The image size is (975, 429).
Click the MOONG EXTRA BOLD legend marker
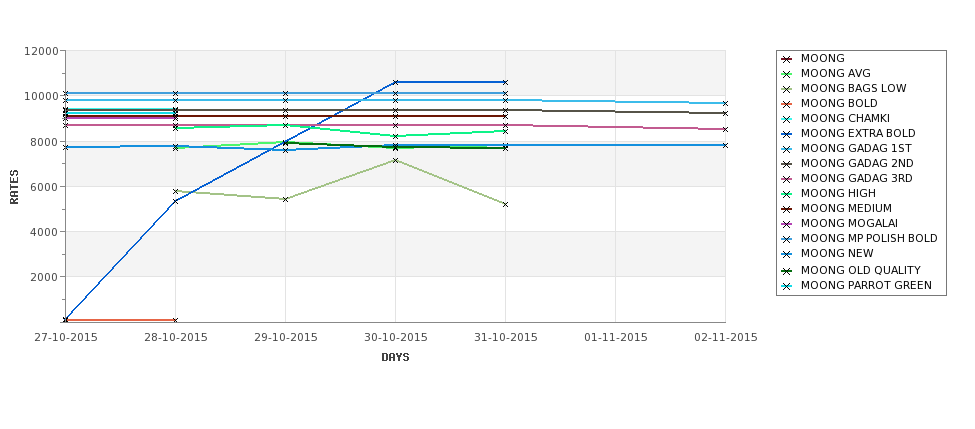787,134
